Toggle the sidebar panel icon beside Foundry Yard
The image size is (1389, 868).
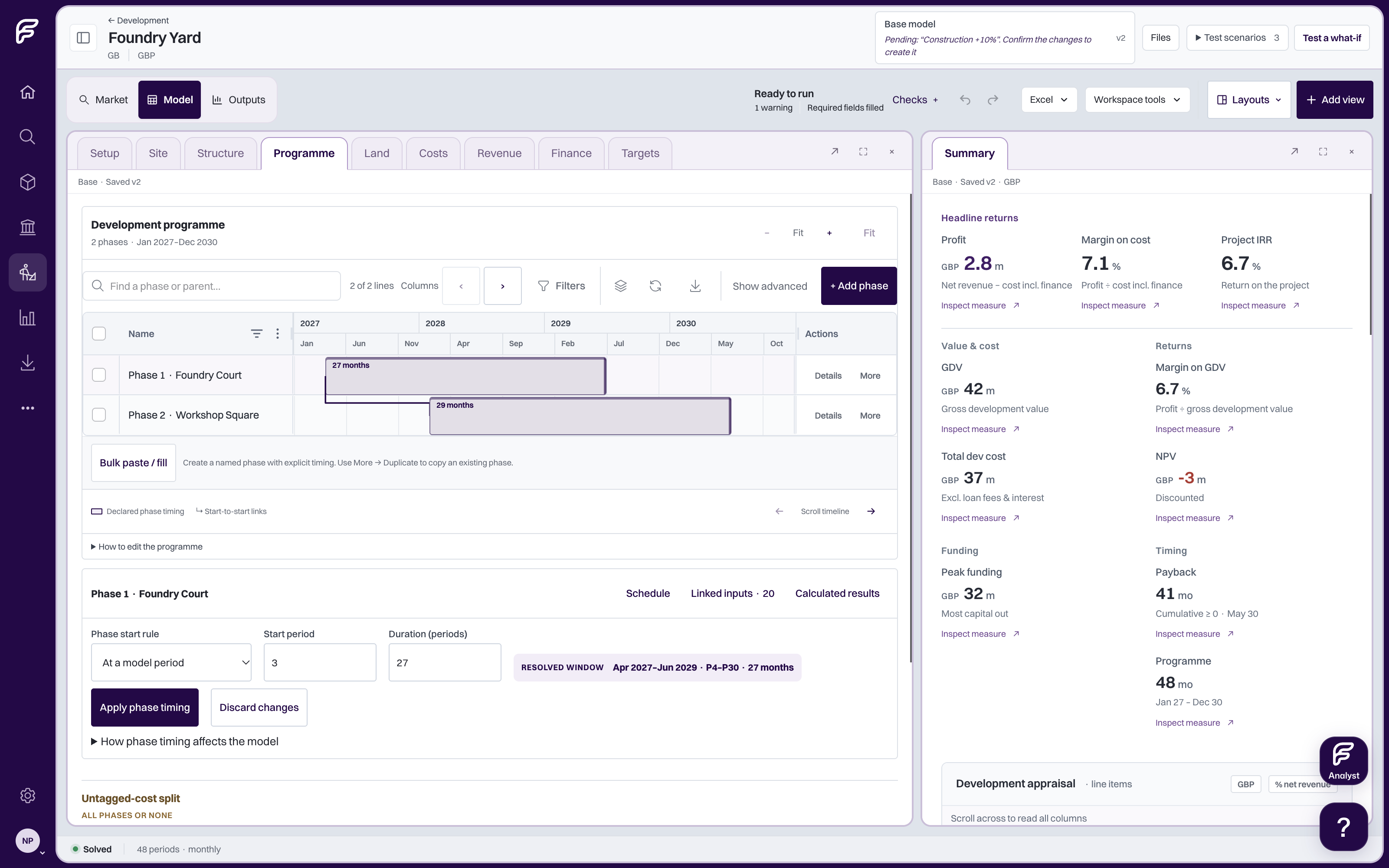tap(83, 38)
